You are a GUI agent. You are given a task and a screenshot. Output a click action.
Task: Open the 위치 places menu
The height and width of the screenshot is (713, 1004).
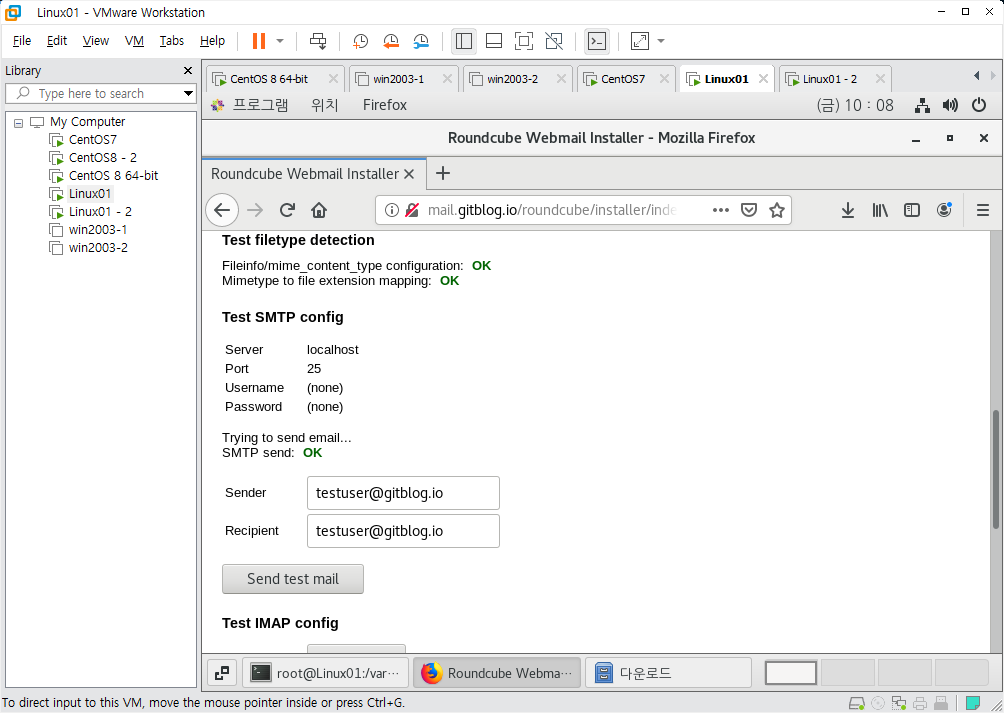click(x=325, y=105)
